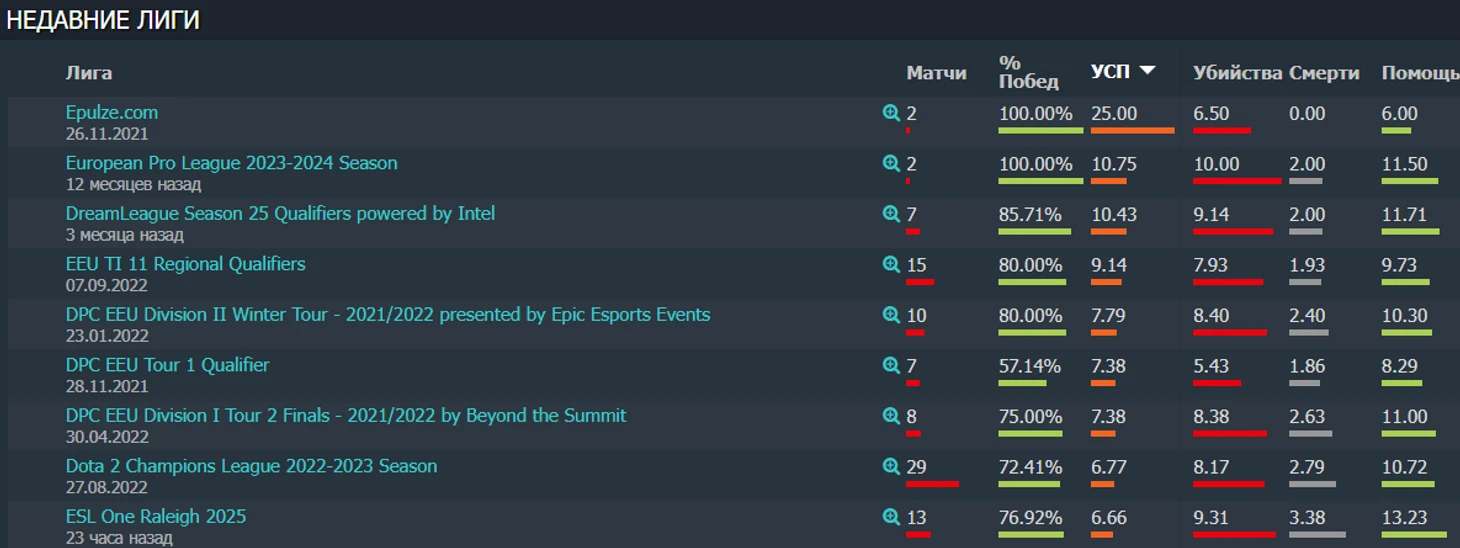The width and height of the screenshot is (1460, 548).
Task: Sort by the Смерти column header
Action: point(1324,73)
